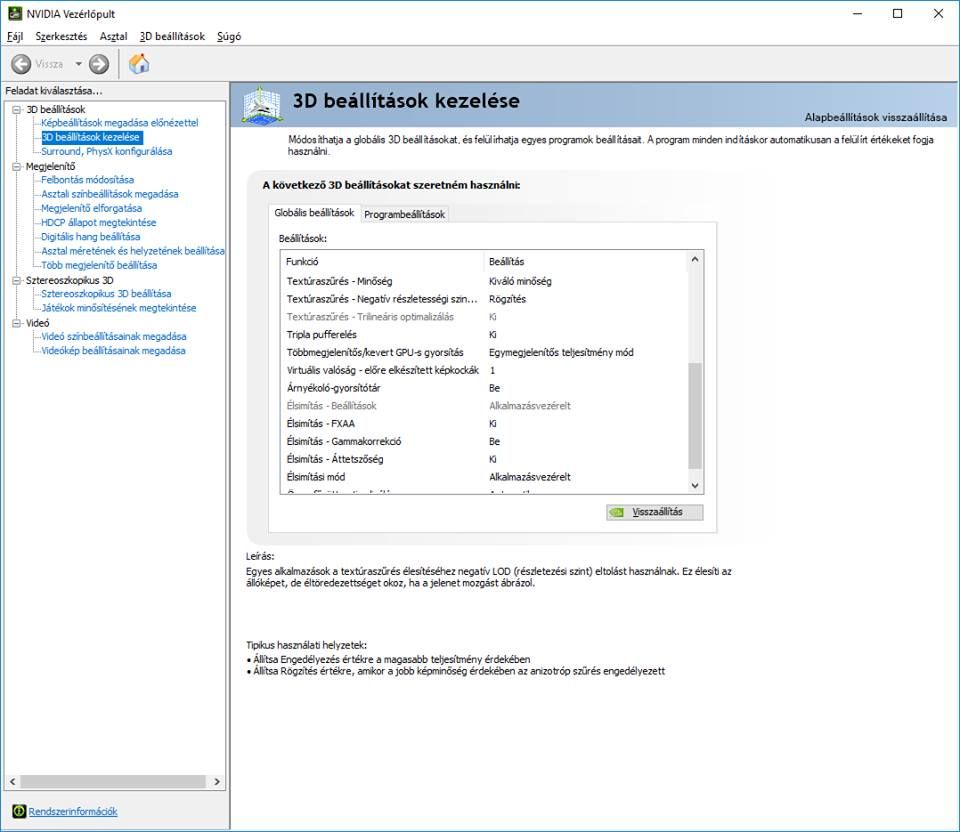This screenshot has width=960, height=832.
Task: Click the Beállítás column header
Action: click(x=586, y=261)
